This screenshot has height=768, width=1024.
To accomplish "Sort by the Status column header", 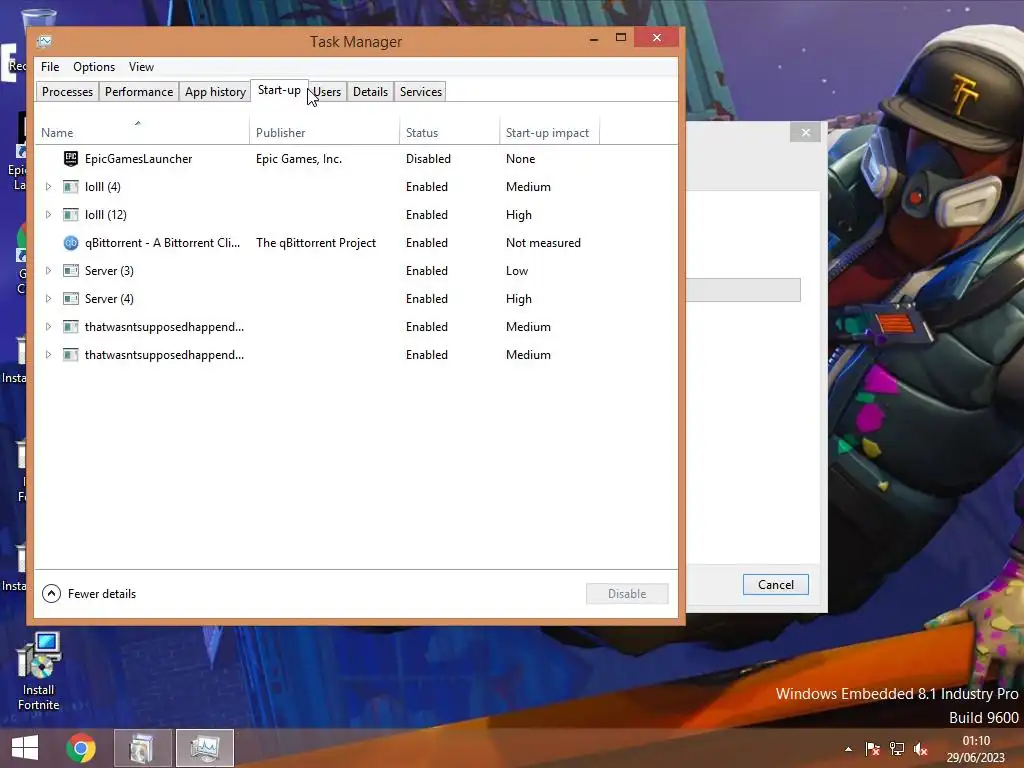I will coord(449,133).
